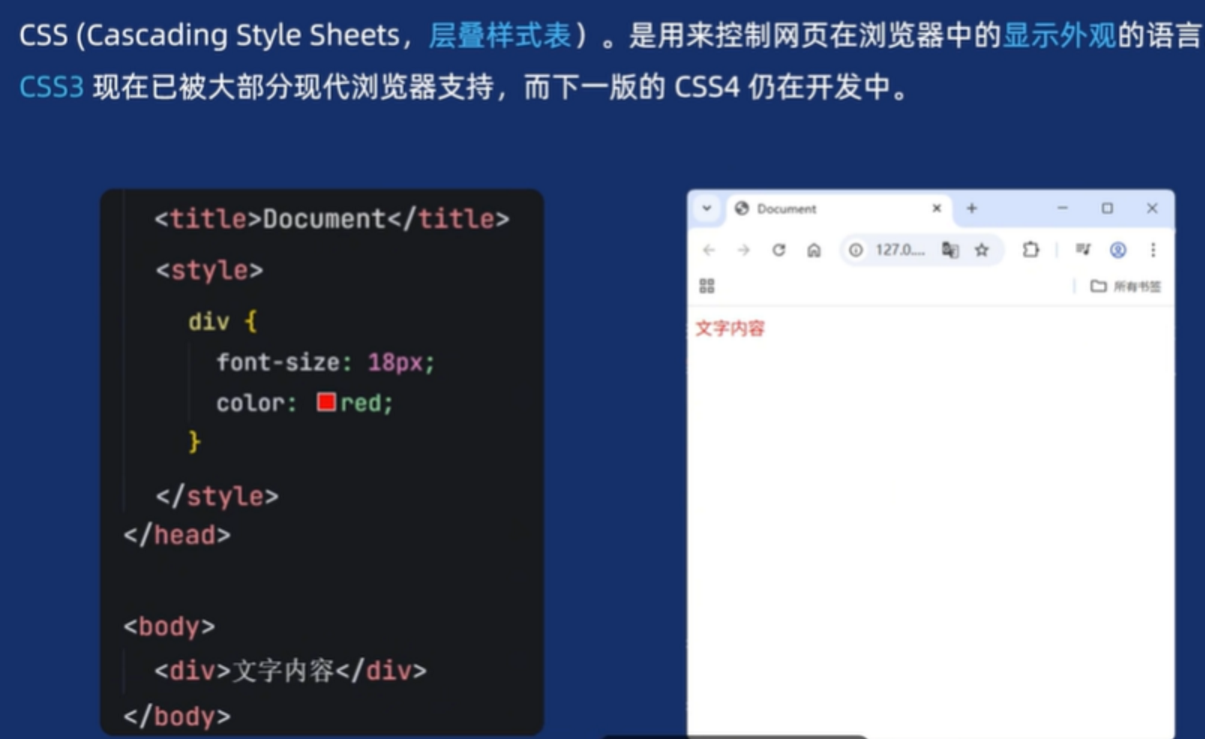This screenshot has height=739, width=1205.
Task: Open the browser profile avatar
Action: point(1118,250)
